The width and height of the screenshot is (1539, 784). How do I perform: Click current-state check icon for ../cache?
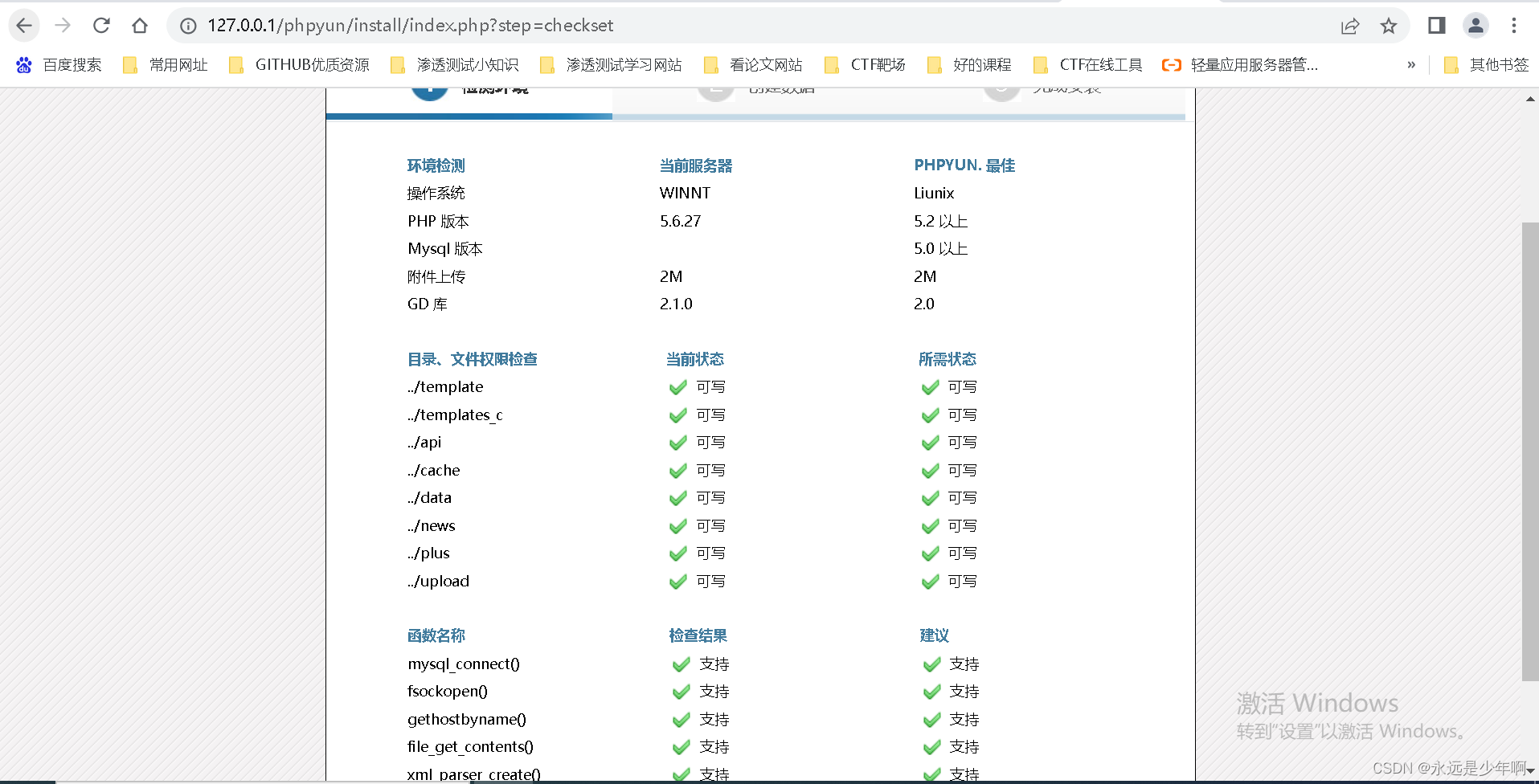[x=678, y=471]
